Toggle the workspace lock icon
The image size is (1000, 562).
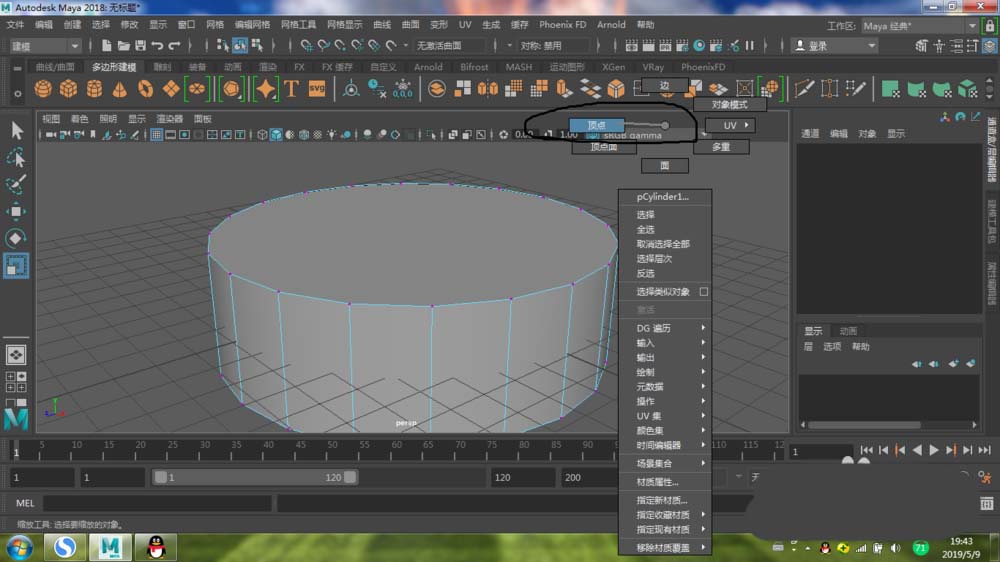989,26
